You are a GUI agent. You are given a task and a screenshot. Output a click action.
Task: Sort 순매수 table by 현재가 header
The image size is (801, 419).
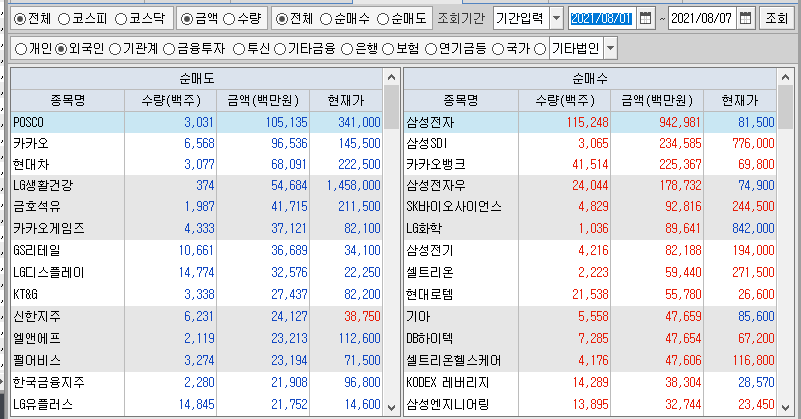(x=740, y=101)
